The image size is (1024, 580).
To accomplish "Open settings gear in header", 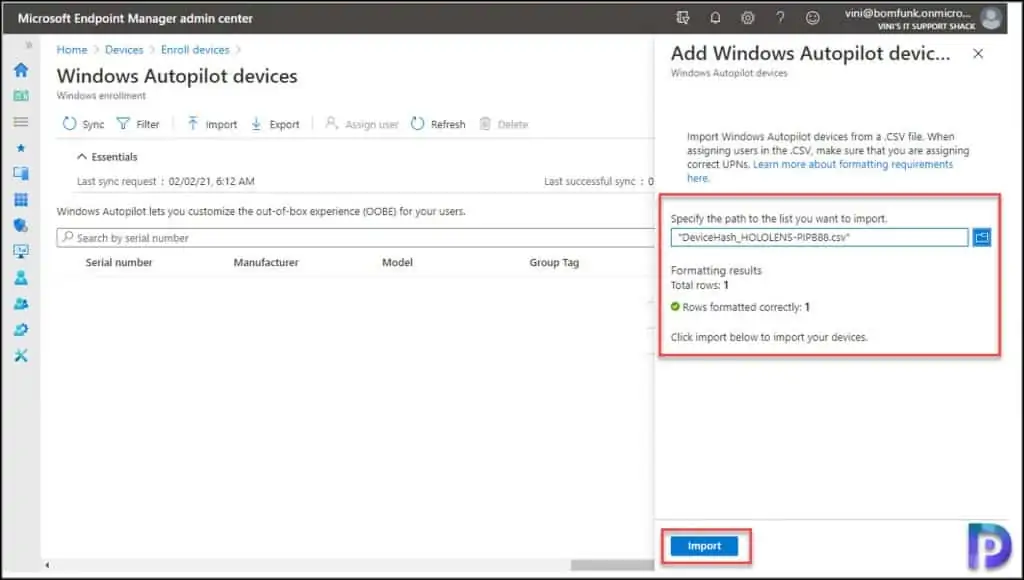I will pyautogui.click(x=747, y=18).
